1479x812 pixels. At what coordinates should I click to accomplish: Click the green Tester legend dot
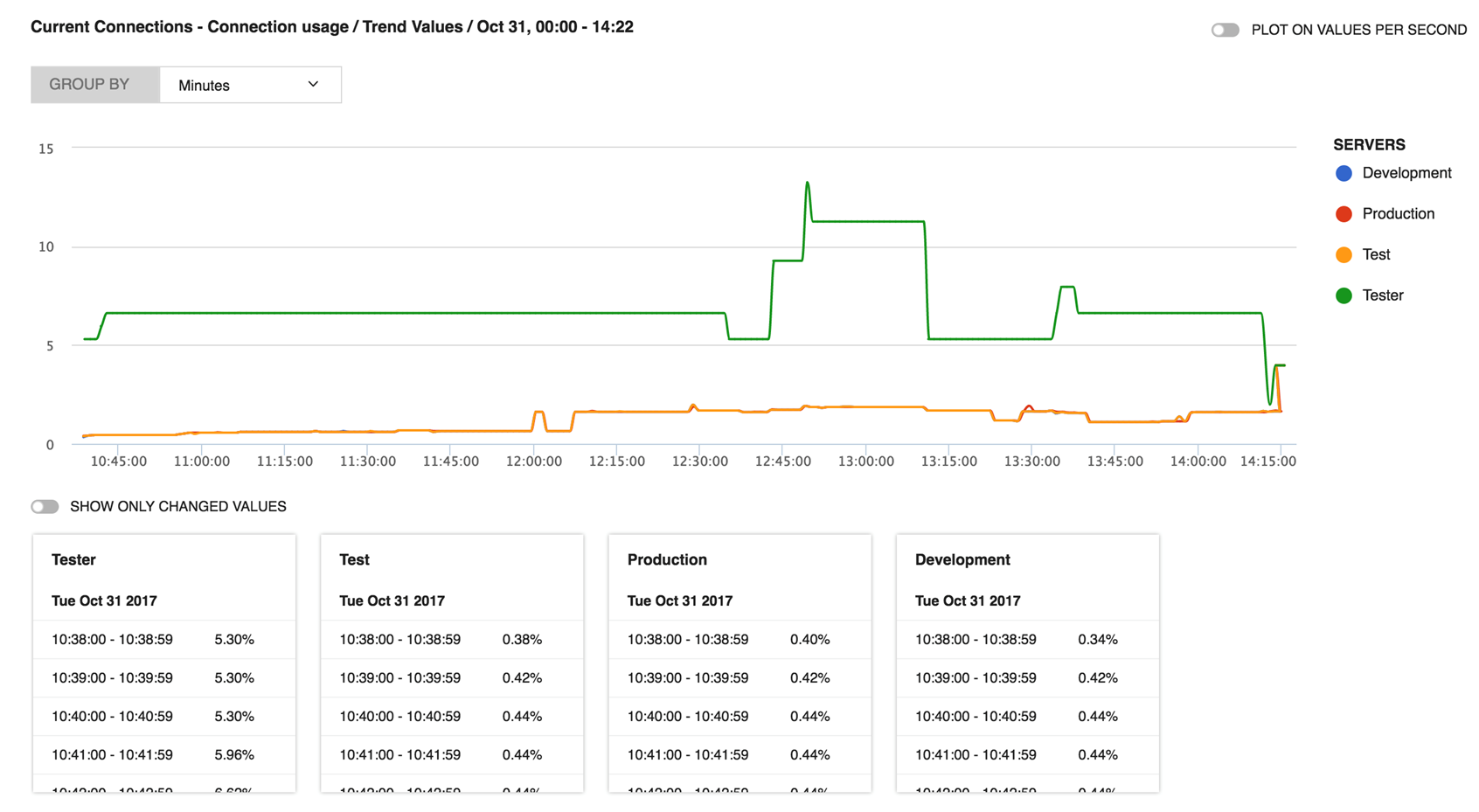pos(1344,295)
